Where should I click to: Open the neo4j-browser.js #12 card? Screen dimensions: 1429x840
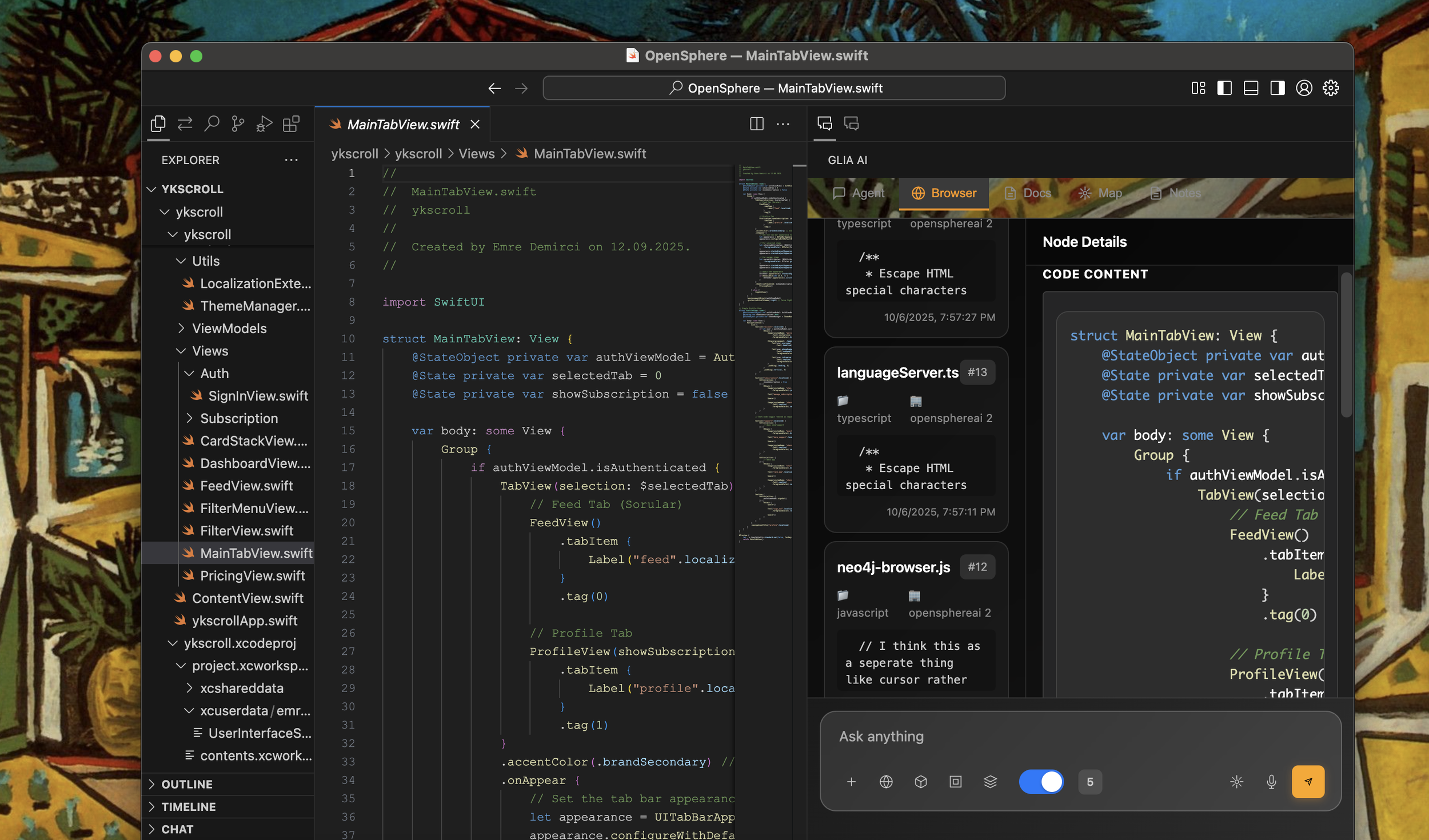click(916, 619)
